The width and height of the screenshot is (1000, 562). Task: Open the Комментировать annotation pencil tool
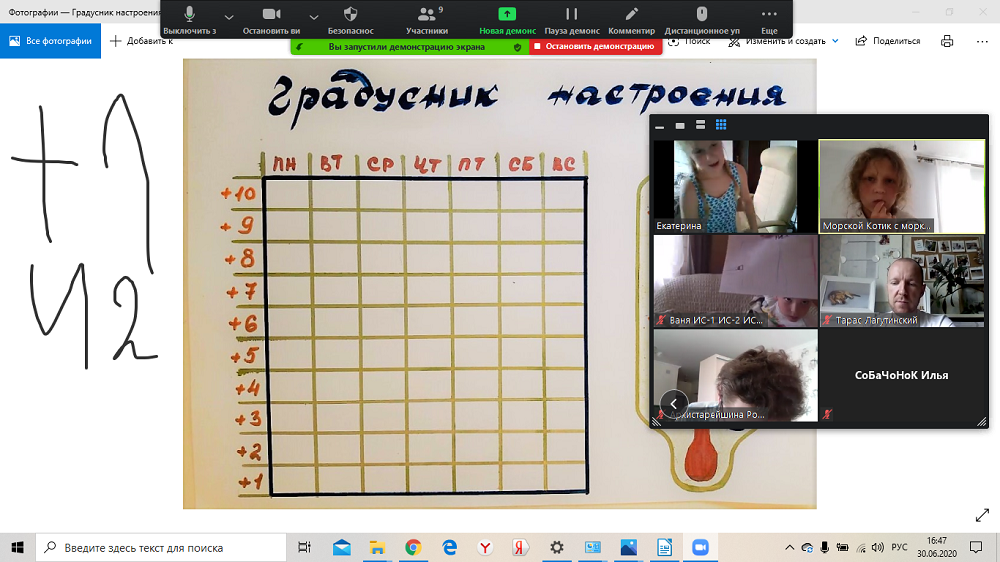point(632,15)
